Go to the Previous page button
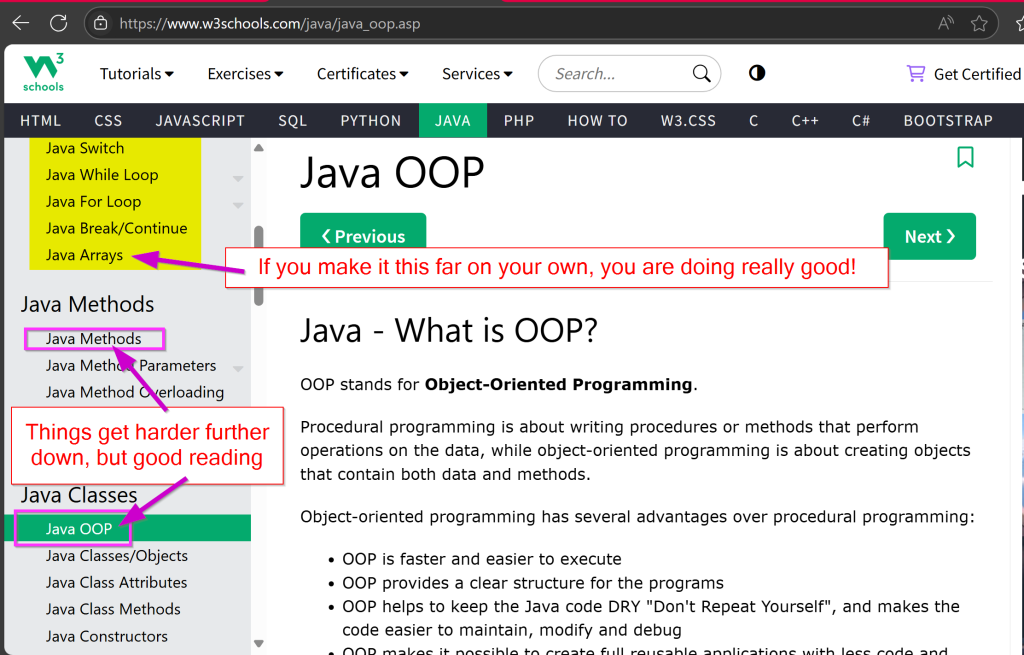The height and width of the screenshot is (655, 1024). pos(363,236)
